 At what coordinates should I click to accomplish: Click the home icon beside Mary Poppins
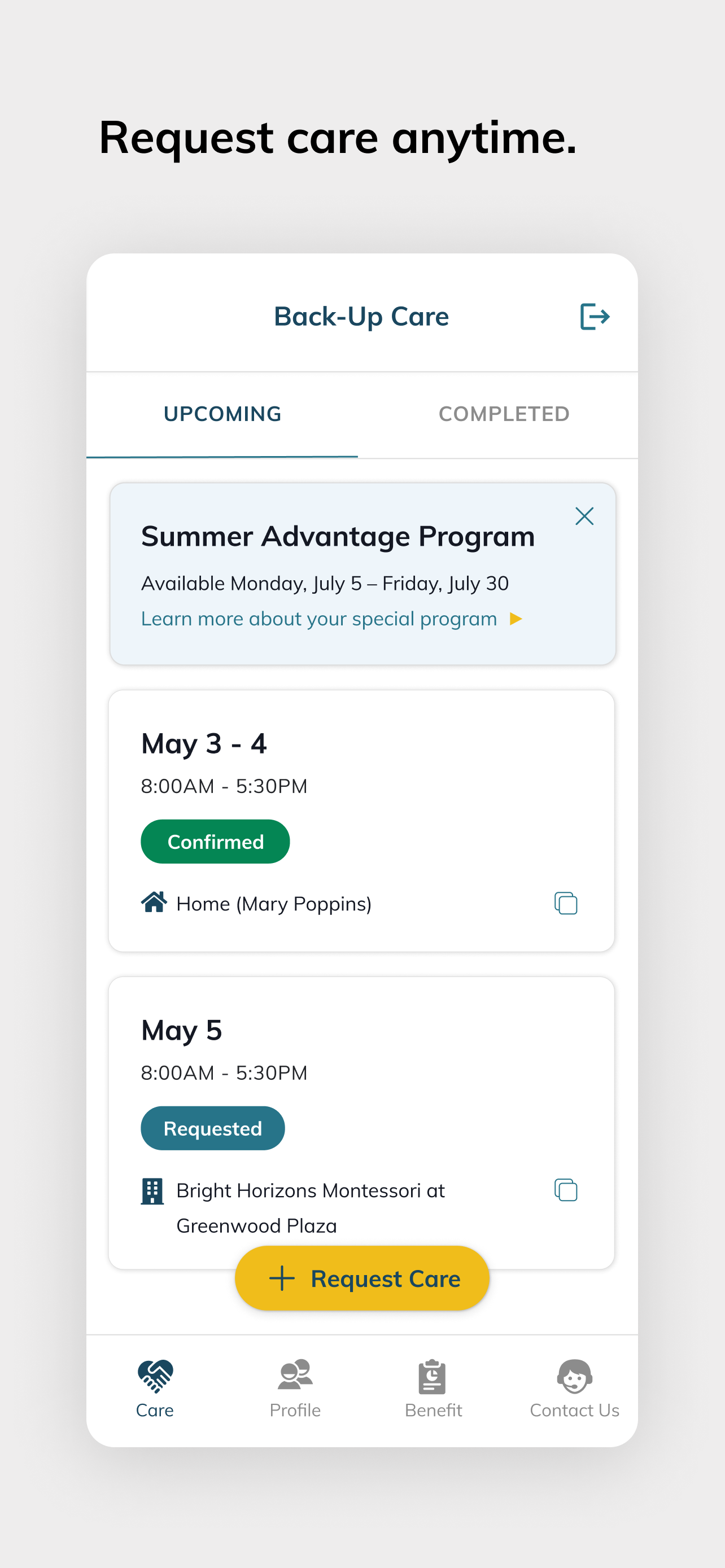point(154,902)
